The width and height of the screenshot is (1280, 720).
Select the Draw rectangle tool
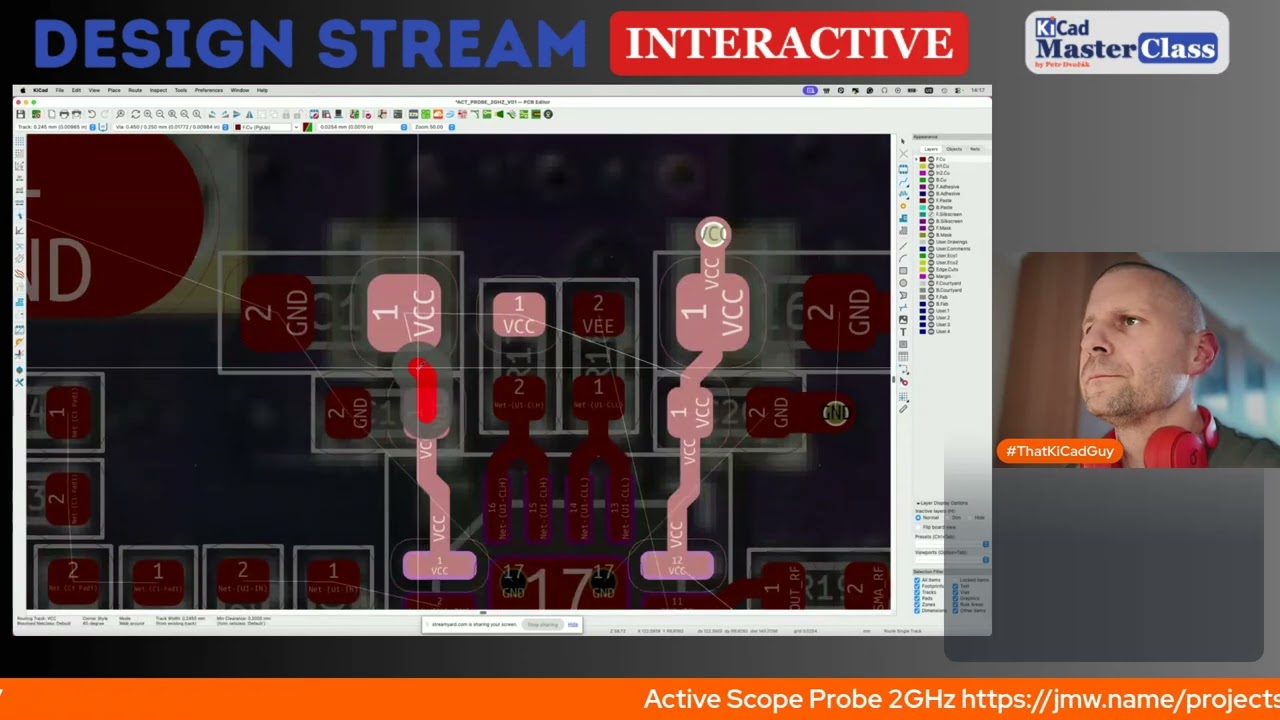pos(903,271)
